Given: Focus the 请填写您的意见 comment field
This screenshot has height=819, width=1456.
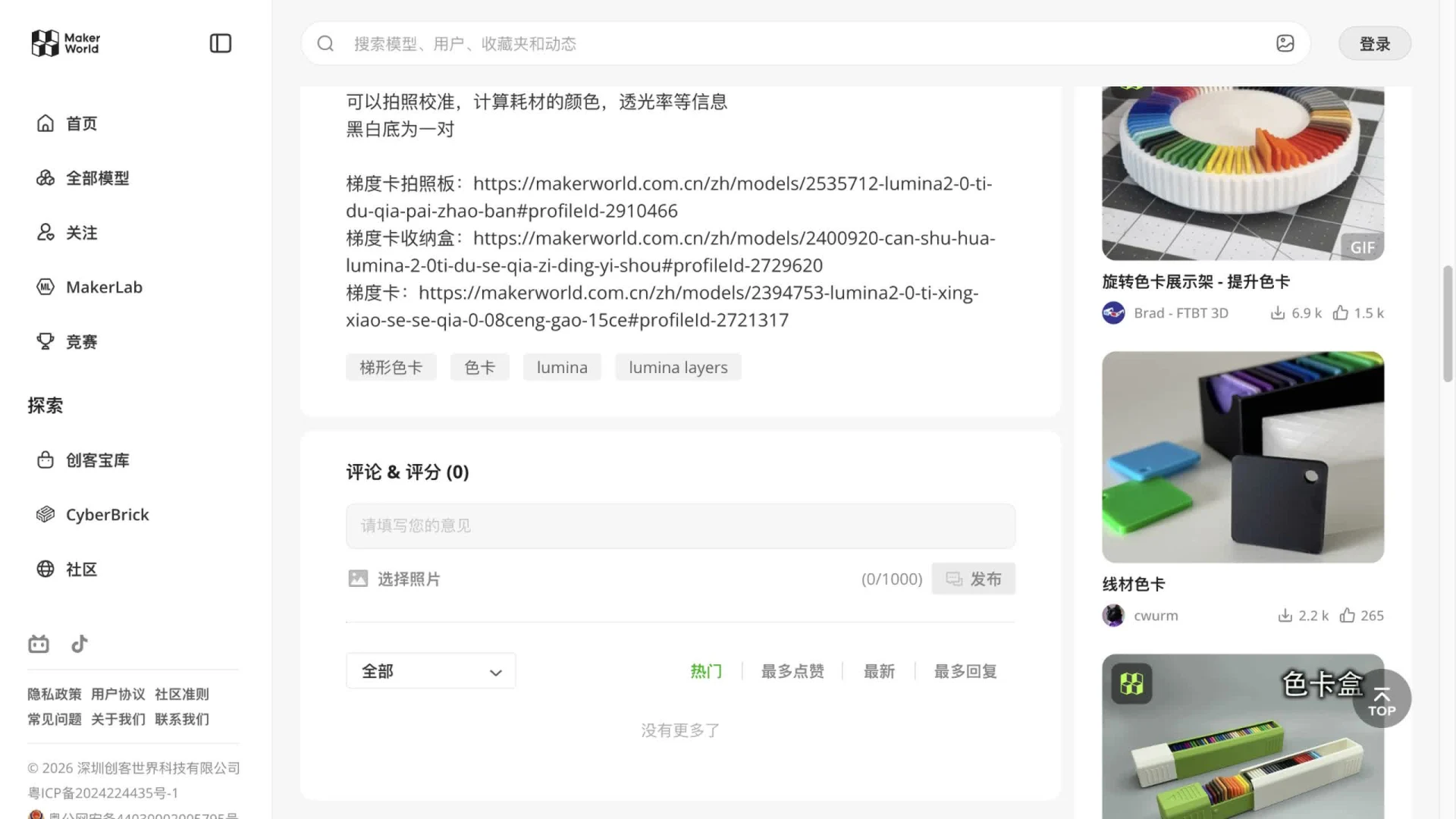Looking at the screenshot, I should 680,526.
